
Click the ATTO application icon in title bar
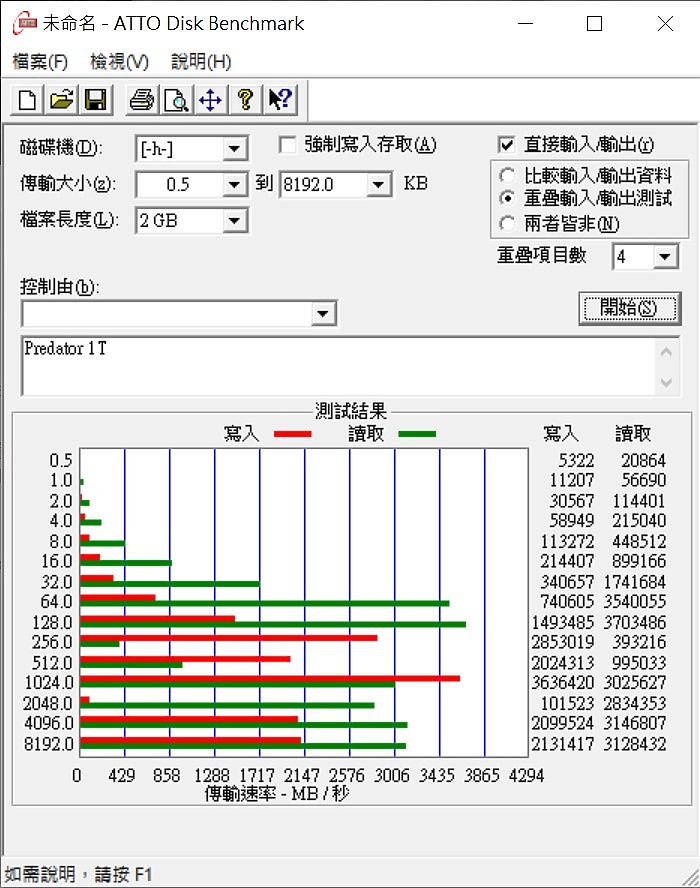click(x=24, y=23)
